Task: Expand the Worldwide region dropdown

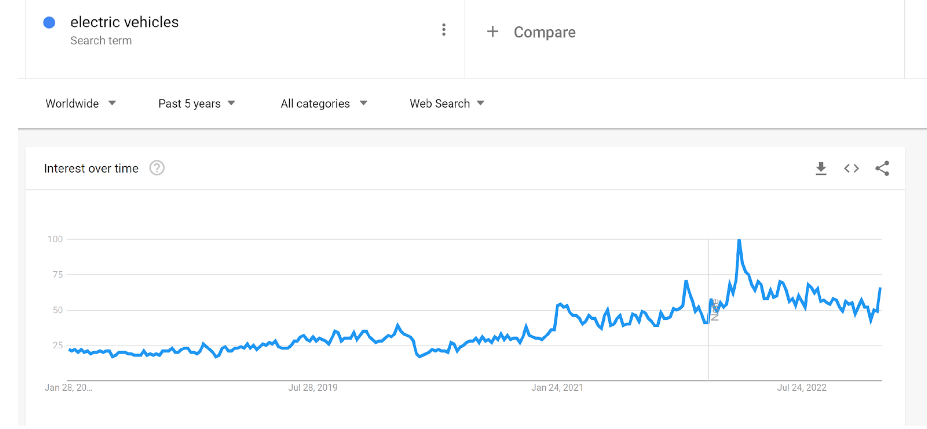Action: [81, 103]
